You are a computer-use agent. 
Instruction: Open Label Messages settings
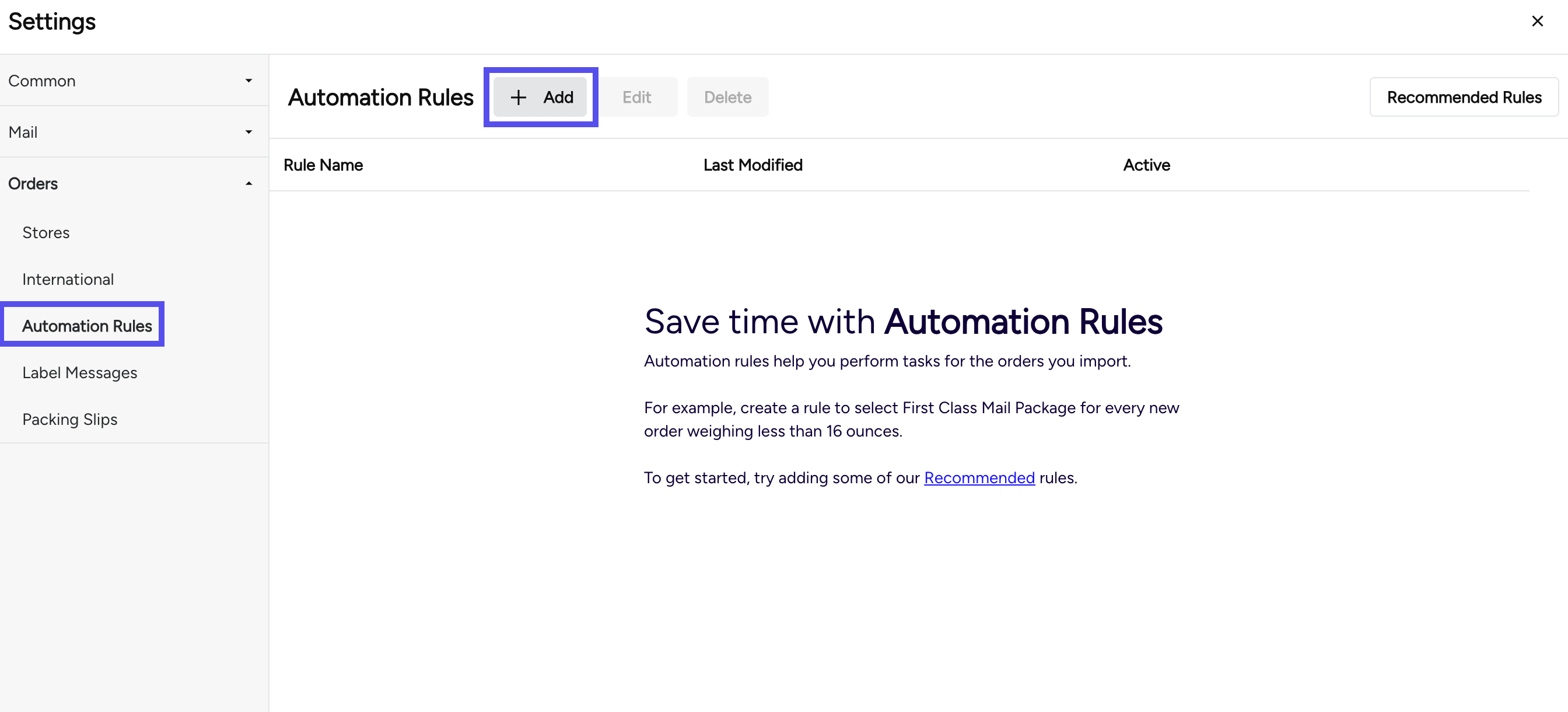(79, 372)
